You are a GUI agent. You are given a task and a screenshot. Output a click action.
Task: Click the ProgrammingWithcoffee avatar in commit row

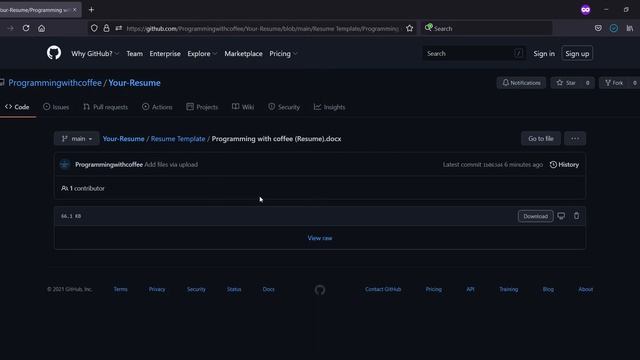point(64,164)
